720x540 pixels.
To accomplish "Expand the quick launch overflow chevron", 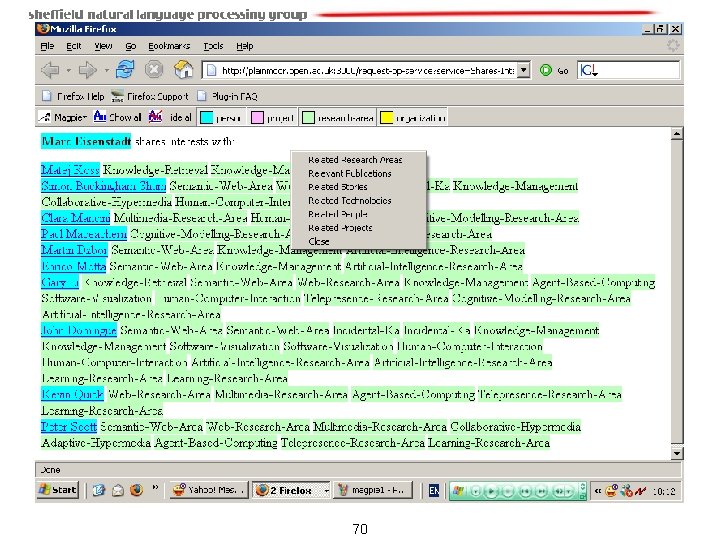I will (x=155, y=487).
